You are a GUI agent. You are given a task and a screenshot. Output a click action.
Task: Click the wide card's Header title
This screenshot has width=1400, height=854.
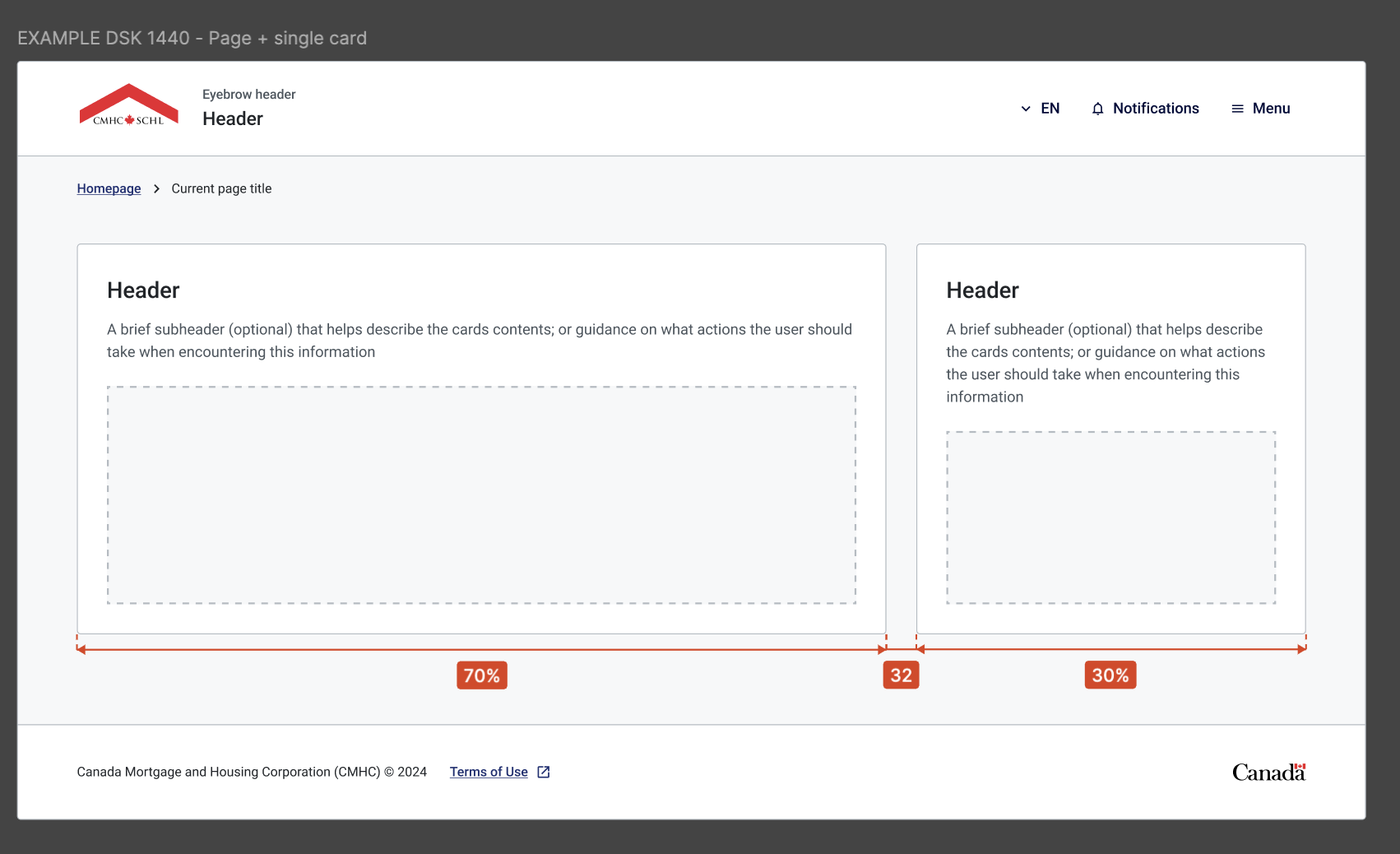(143, 290)
